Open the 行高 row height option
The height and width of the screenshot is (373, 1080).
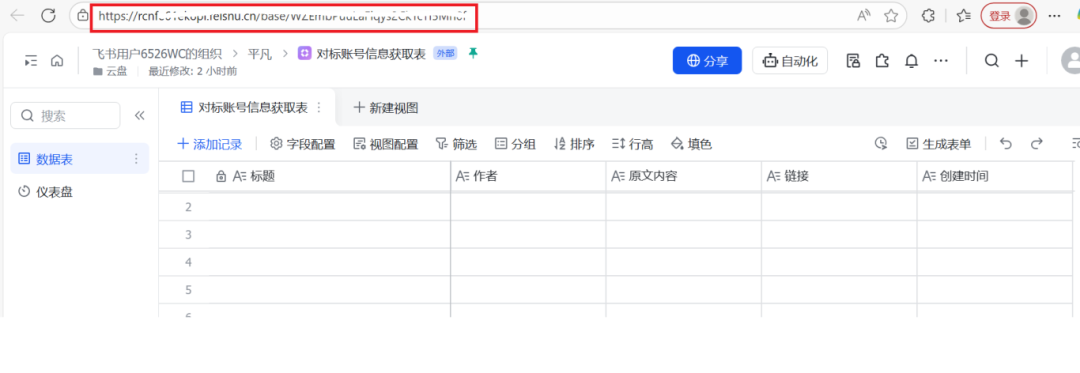point(632,144)
